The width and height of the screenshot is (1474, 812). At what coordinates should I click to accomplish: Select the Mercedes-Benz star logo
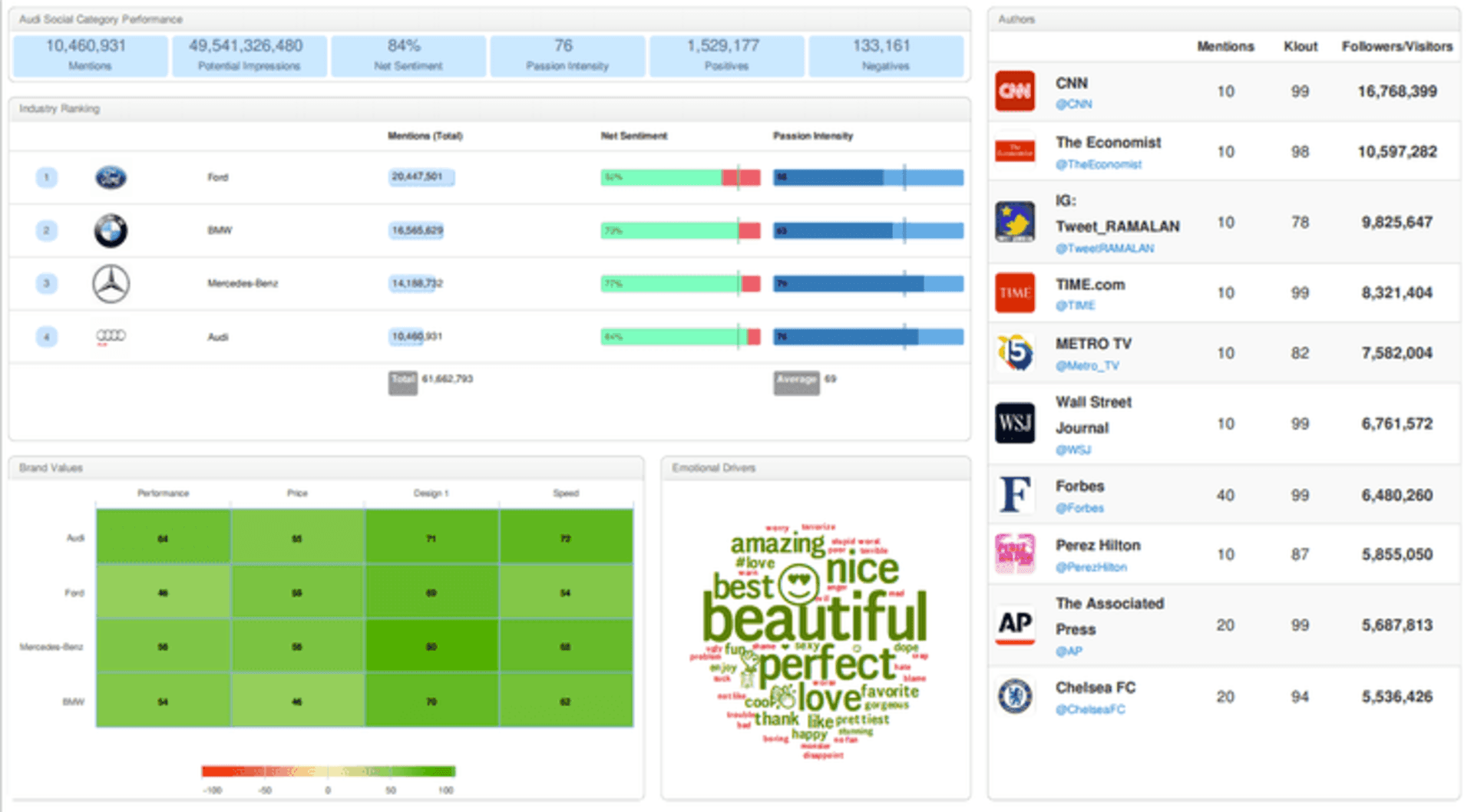[110, 283]
